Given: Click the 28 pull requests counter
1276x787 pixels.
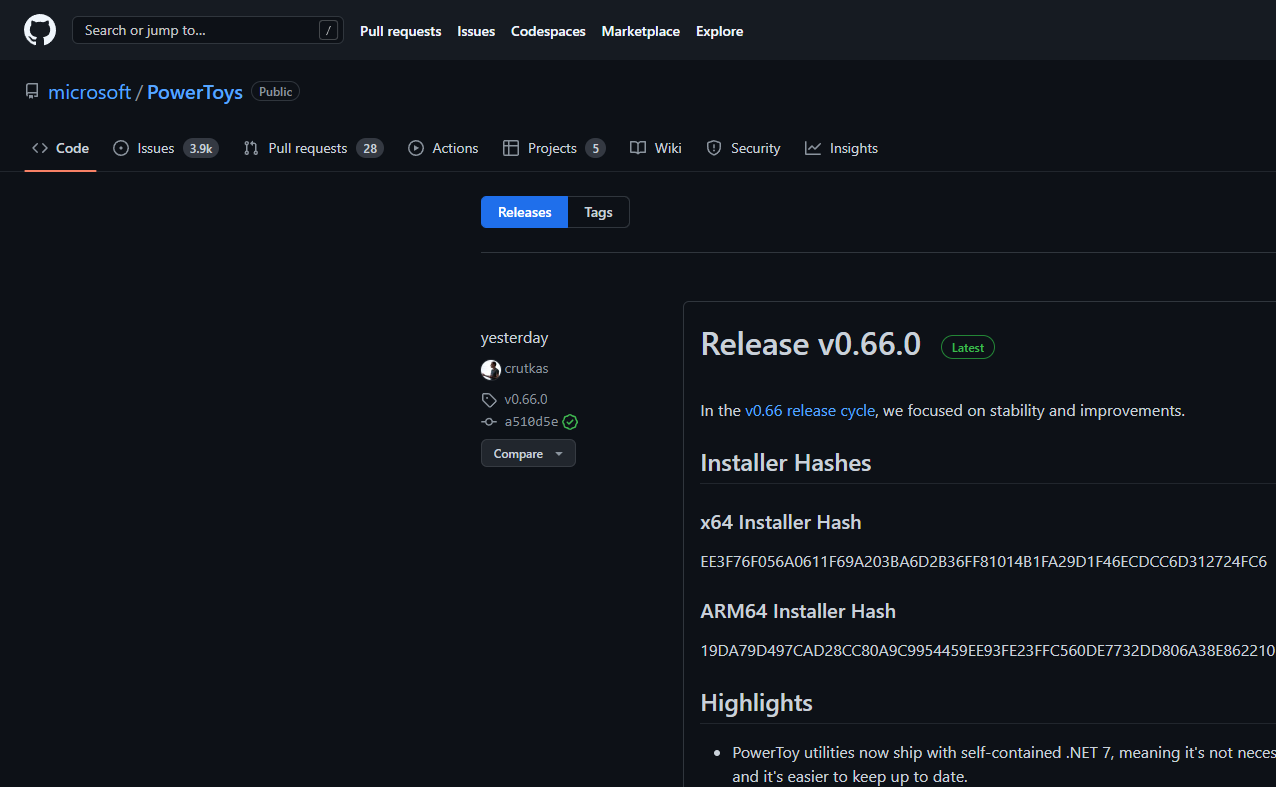Looking at the screenshot, I should pyautogui.click(x=370, y=148).
